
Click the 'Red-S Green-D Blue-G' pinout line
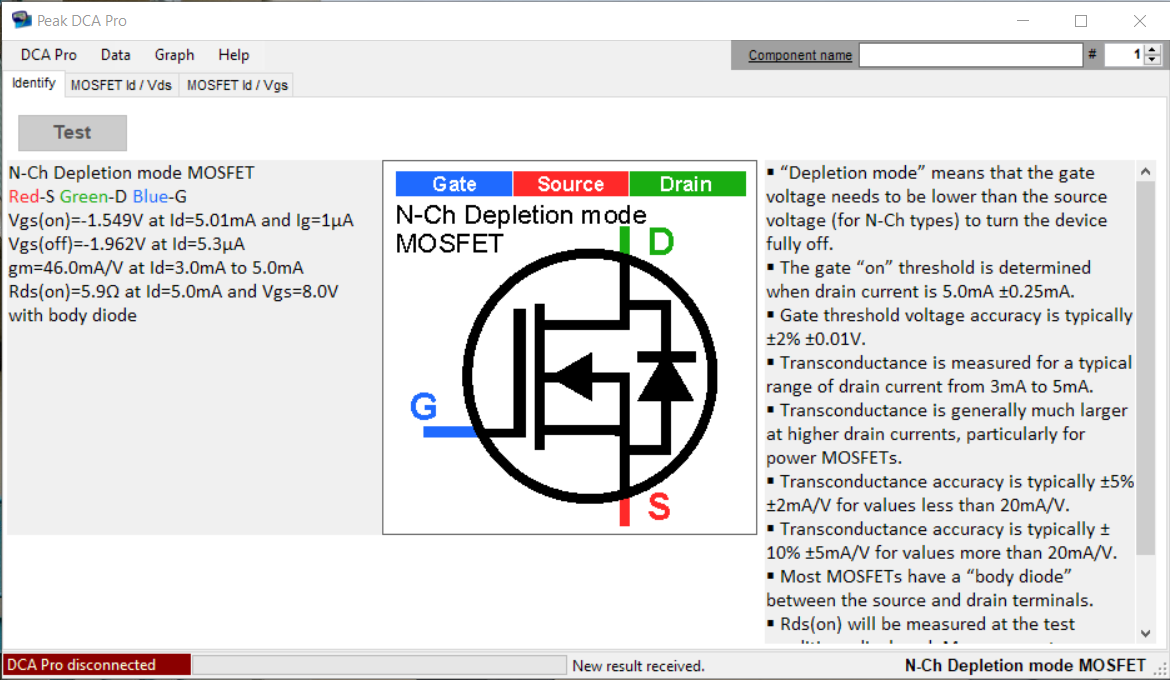(98, 196)
